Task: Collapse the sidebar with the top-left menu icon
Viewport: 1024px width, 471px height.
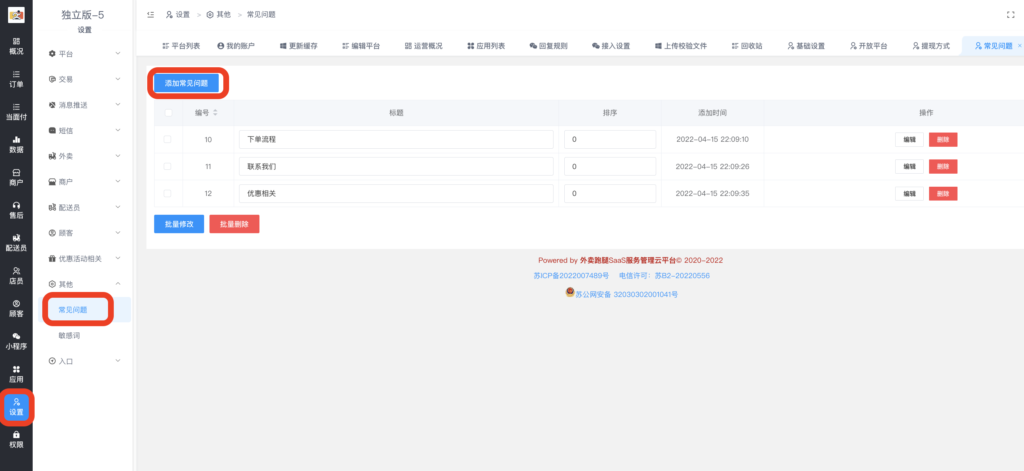Action: [x=150, y=15]
